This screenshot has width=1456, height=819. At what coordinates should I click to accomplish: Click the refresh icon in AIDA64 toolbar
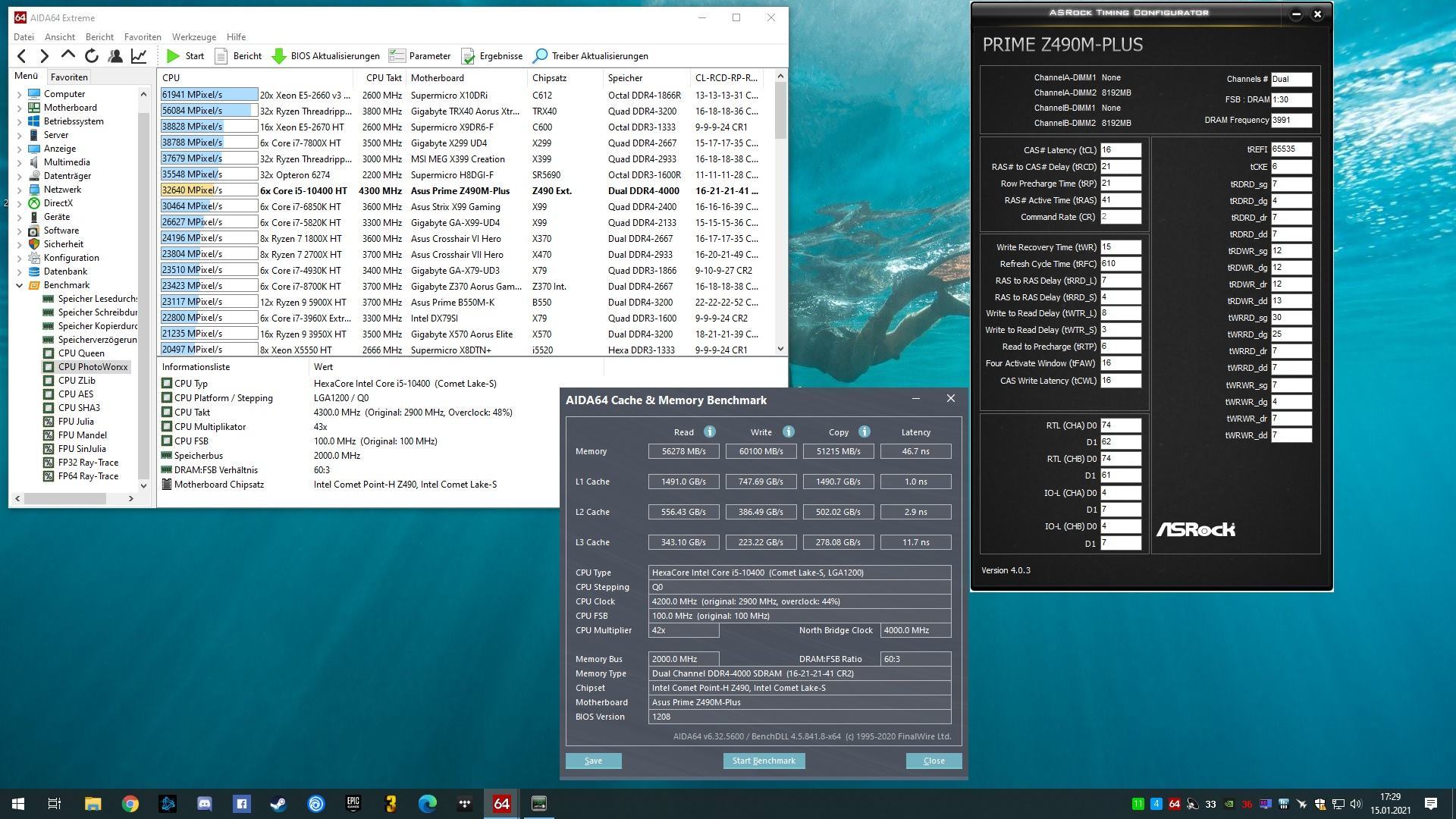(x=92, y=56)
